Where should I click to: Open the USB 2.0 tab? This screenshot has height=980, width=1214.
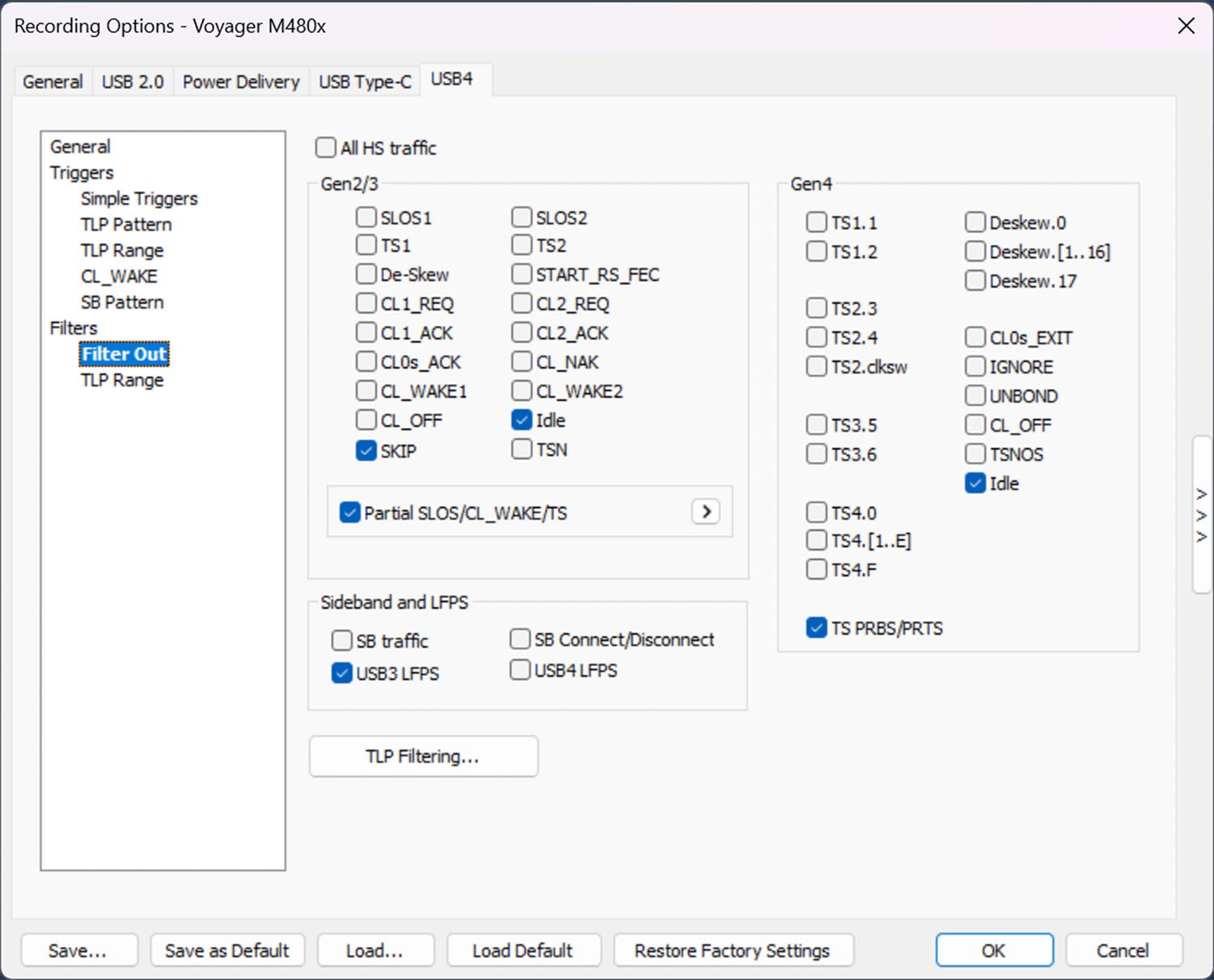(133, 82)
